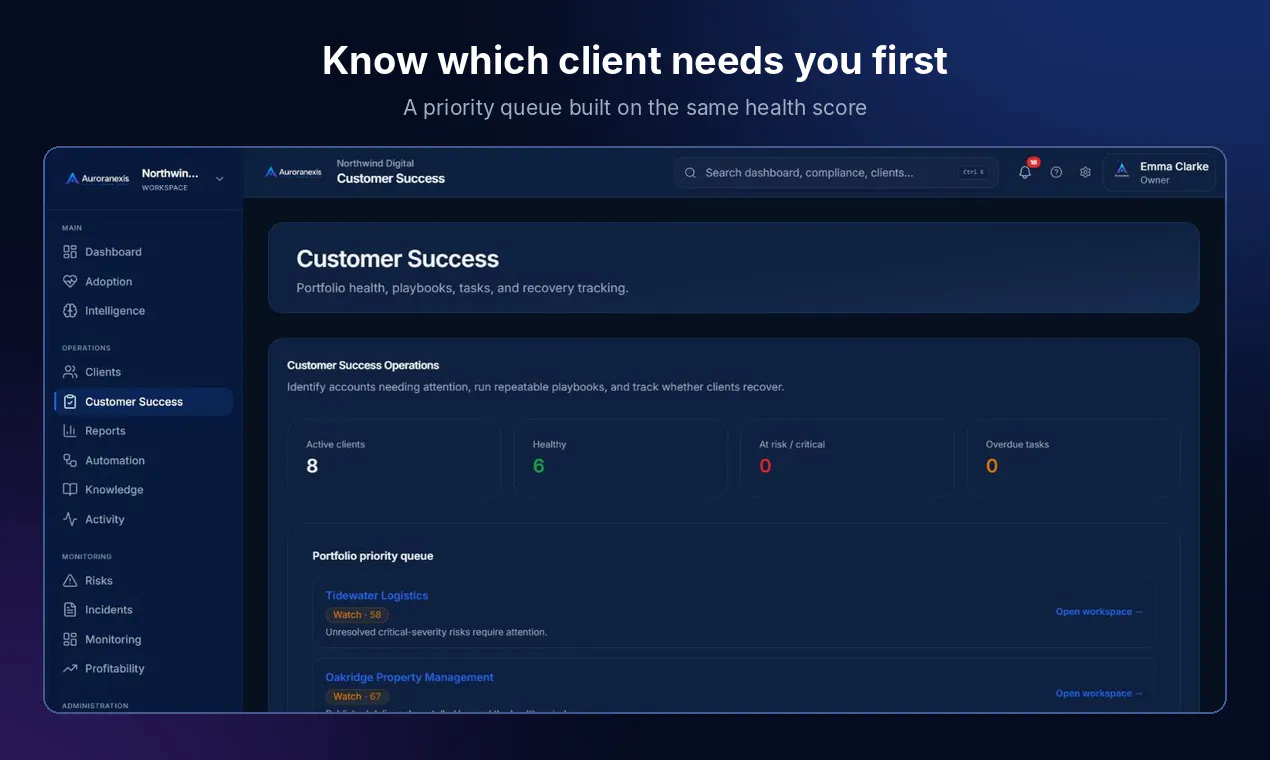Open the notifications bell icon
1270x760 pixels.
point(1025,172)
